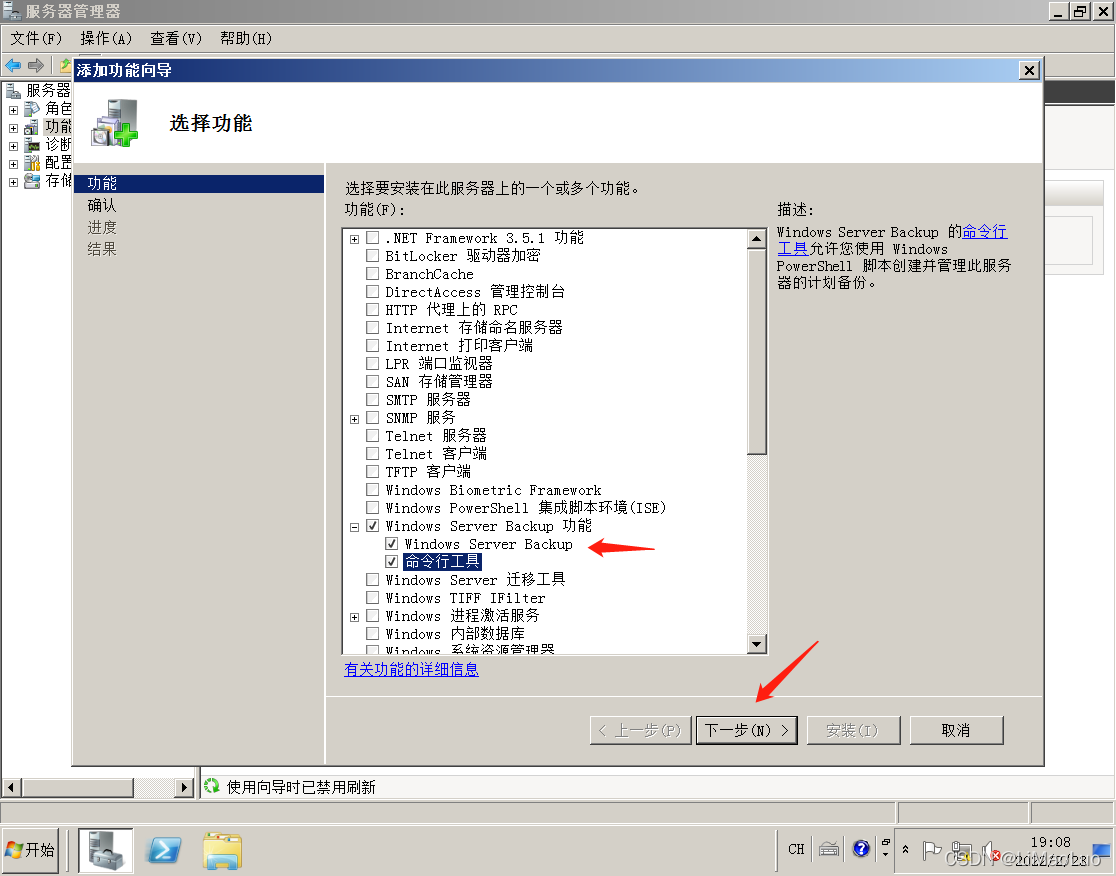The width and height of the screenshot is (1116, 876).
Task: Tick the TFTP 客户端 checkbox
Action: click(x=372, y=472)
